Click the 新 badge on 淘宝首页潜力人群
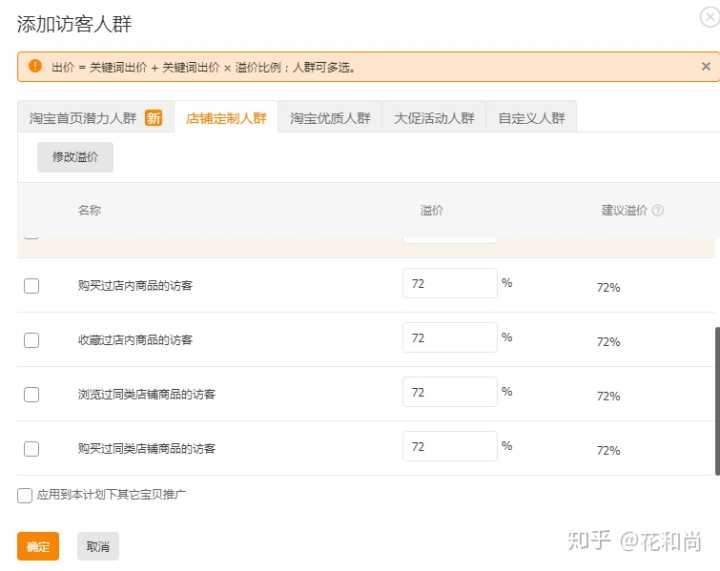Viewport: 720px width, 571px height. 153,118
